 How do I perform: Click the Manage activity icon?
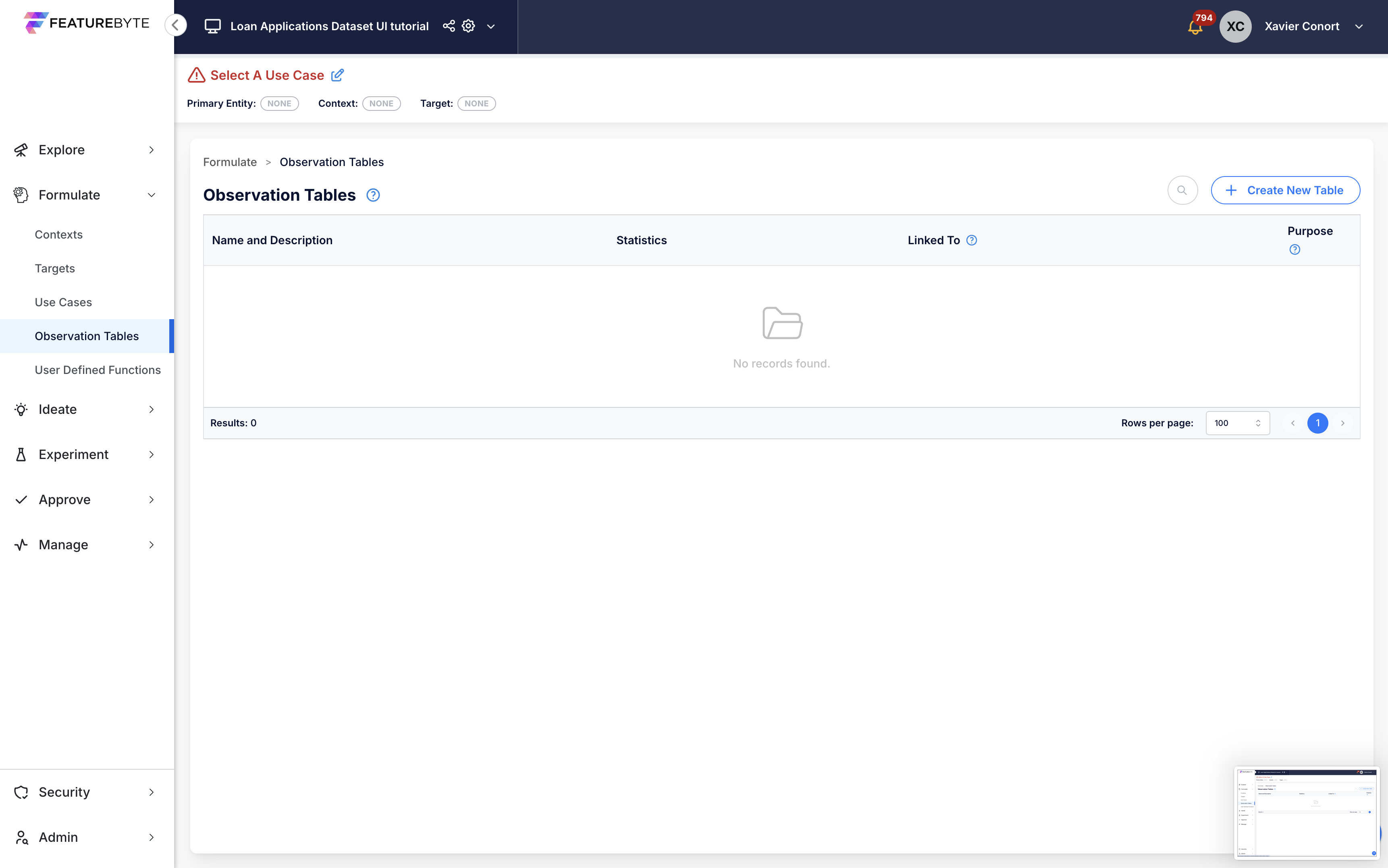21,544
